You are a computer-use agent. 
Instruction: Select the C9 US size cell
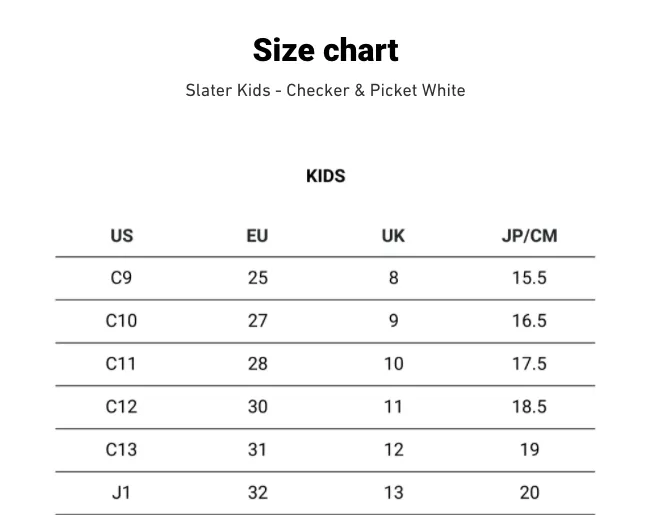coord(121,278)
